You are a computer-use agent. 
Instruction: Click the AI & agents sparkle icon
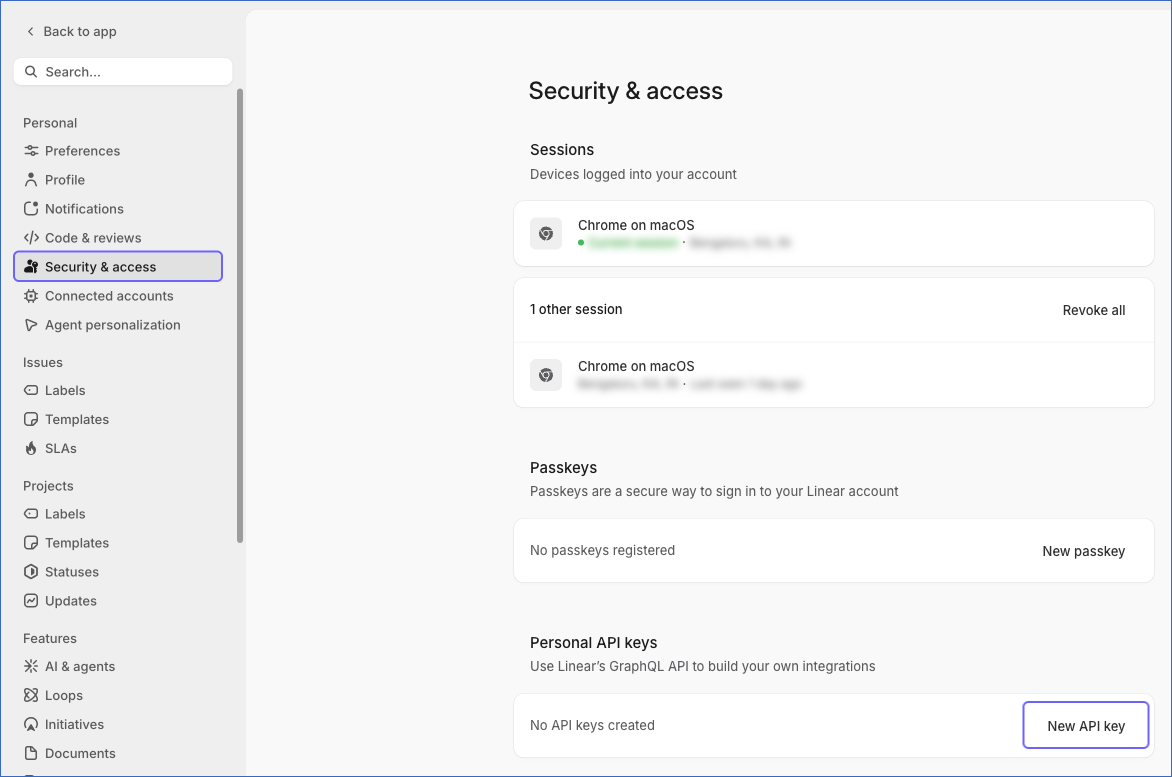(31, 666)
